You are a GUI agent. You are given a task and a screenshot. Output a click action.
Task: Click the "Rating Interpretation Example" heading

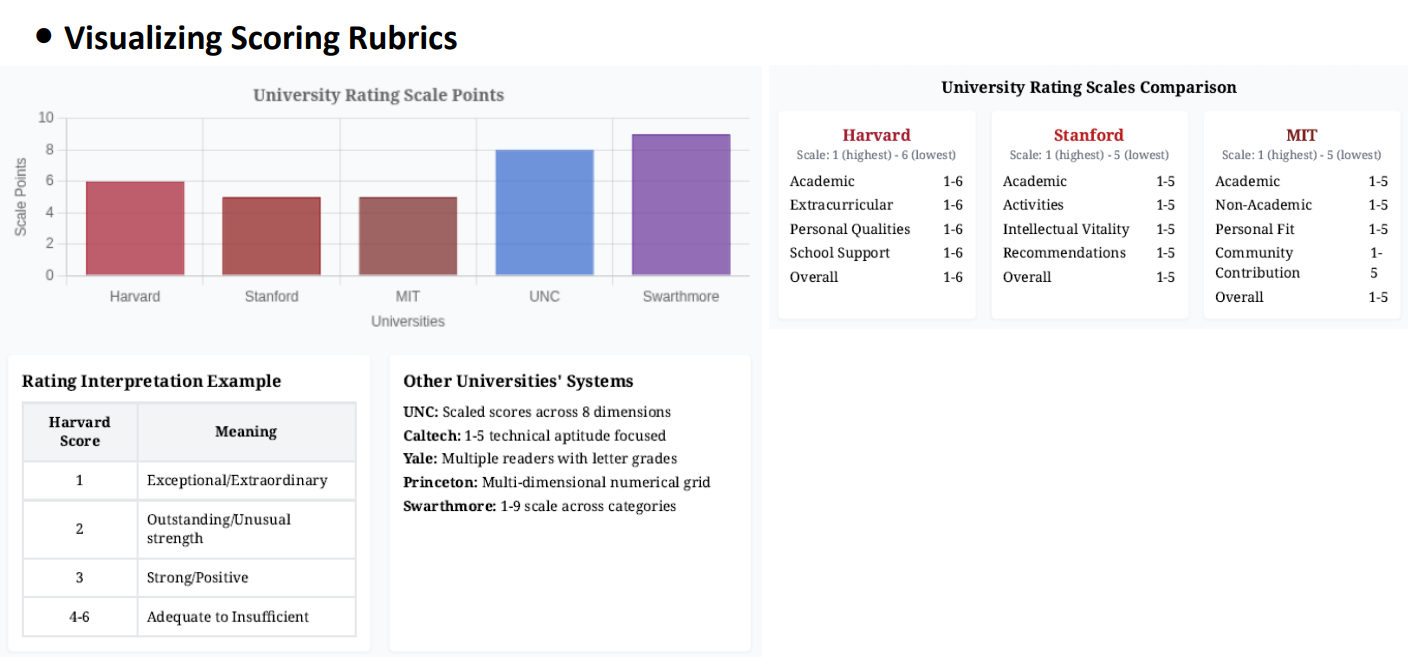[152, 381]
